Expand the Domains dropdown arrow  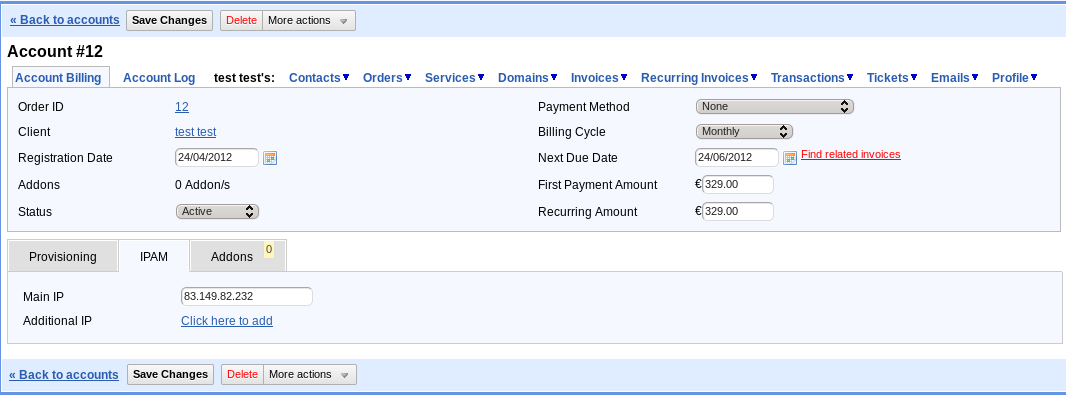pos(554,77)
